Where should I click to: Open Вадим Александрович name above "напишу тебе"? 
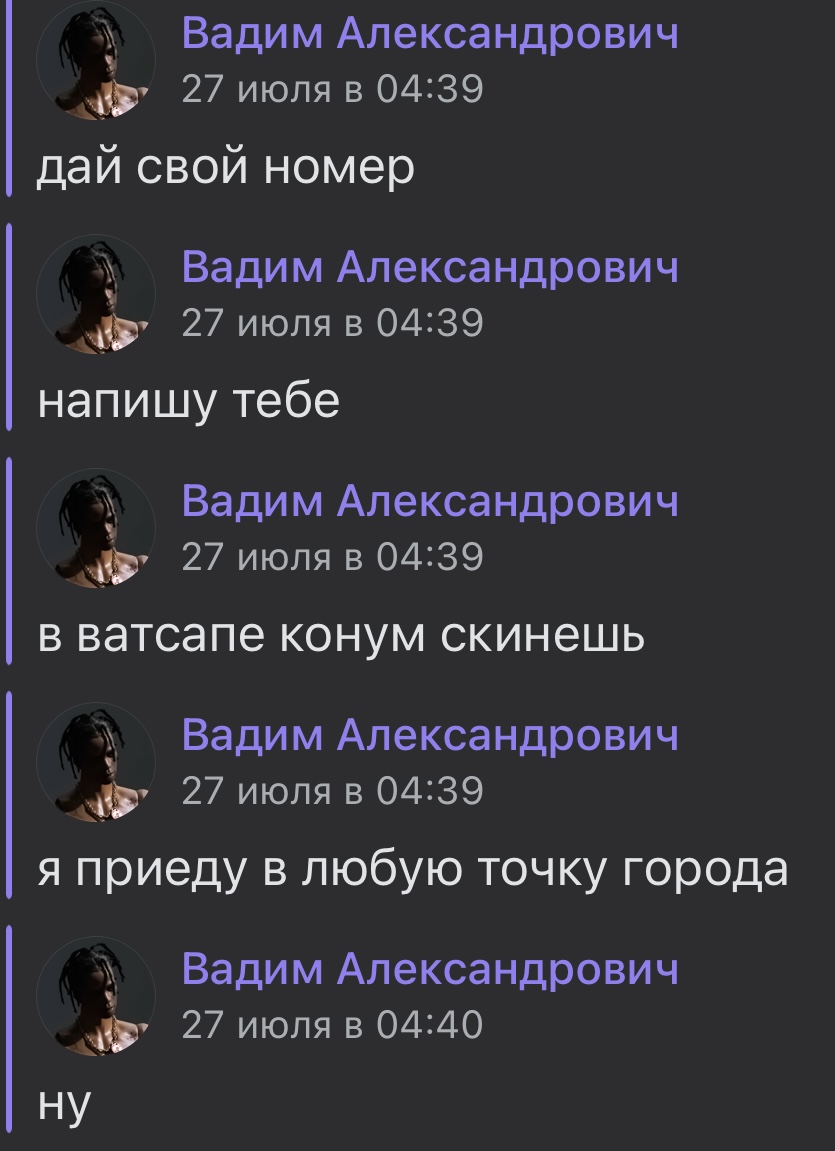pyautogui.click(x=430, y=266)
